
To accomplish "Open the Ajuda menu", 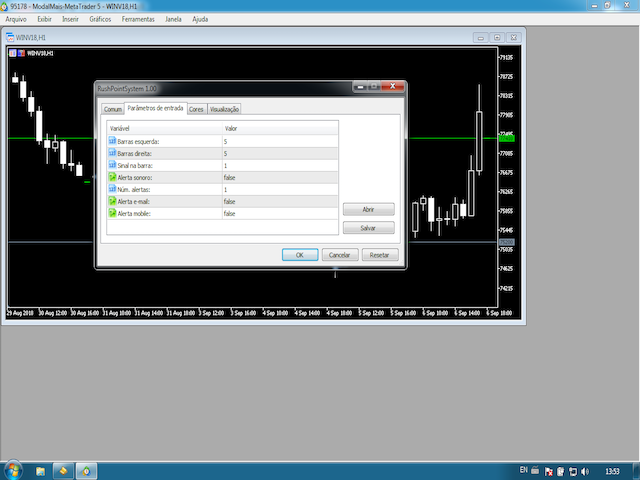I will pyautogui.click(x=200, y=19).
